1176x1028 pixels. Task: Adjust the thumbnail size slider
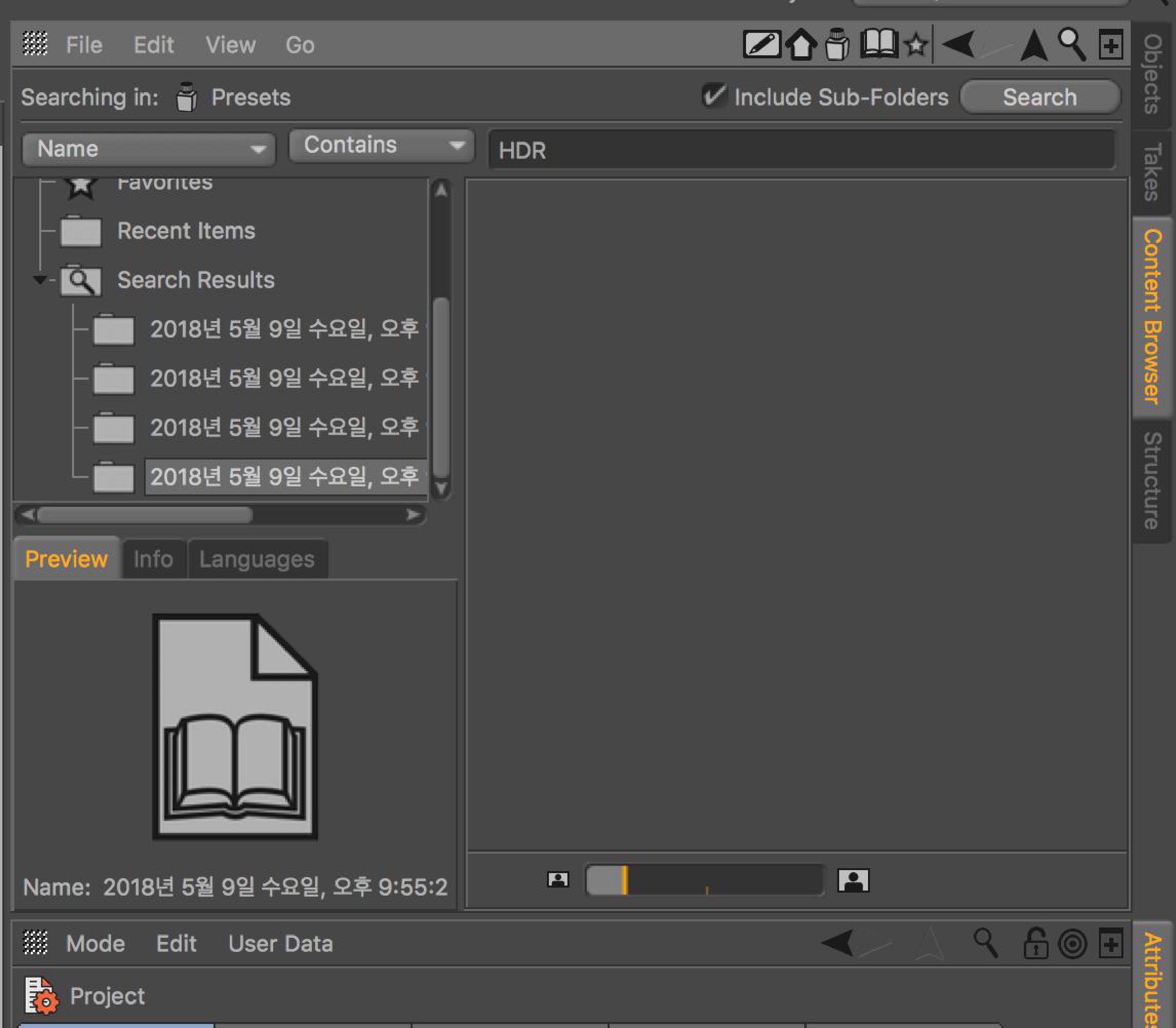[x=704, y=880]
